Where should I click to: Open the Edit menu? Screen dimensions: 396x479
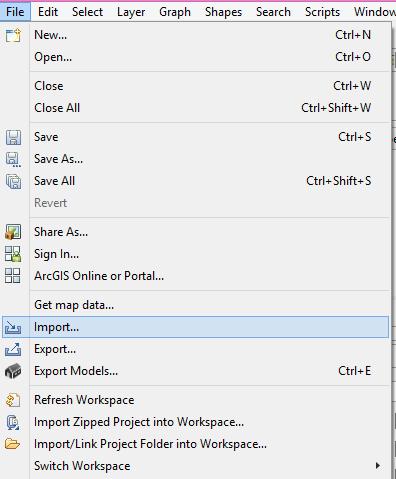click(x=48, y=12)
